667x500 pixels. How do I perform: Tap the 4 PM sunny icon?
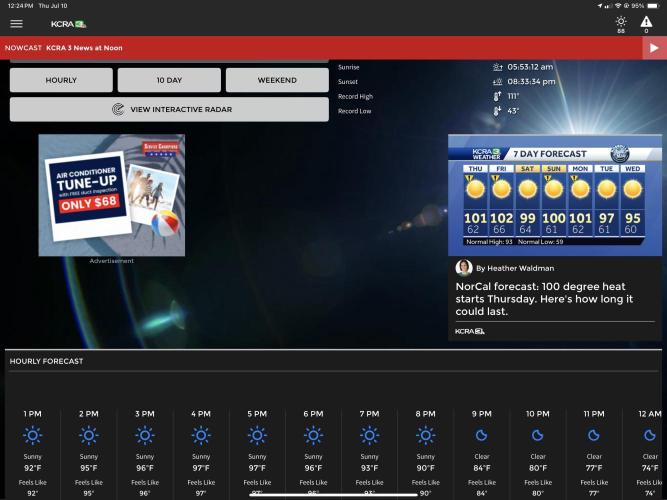[x=201, y=436]
